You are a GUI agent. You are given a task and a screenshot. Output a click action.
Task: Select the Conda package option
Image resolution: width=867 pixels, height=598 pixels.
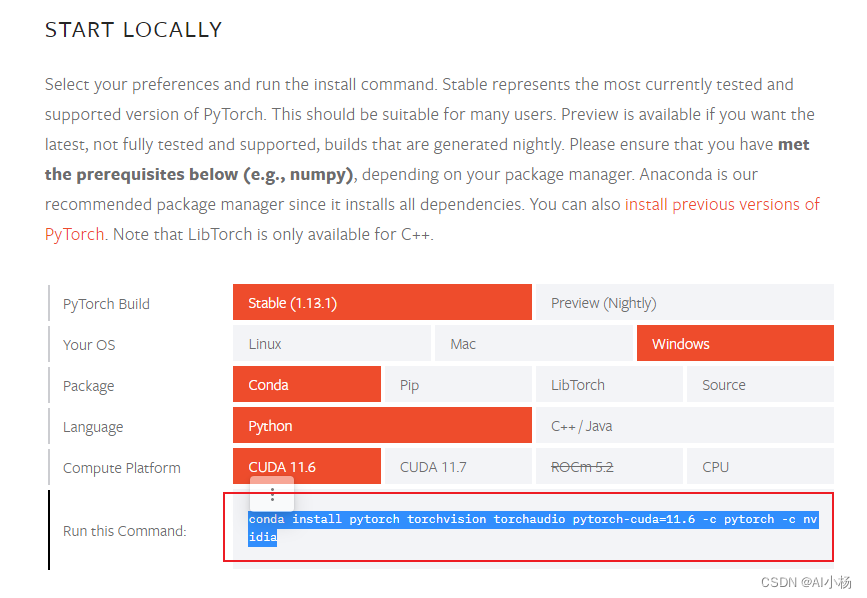pyautogui.click(x=307, y=384)
